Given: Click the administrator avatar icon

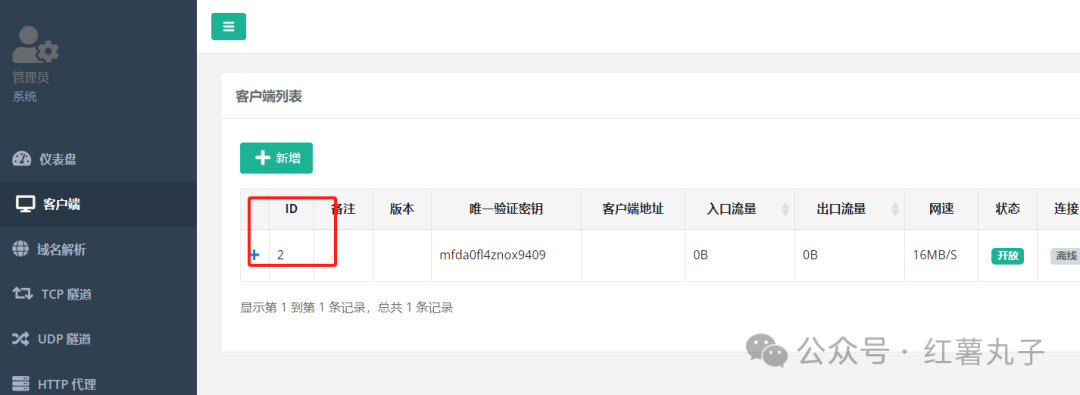Looking at the screenshot, I should click(x=36, y=45).
